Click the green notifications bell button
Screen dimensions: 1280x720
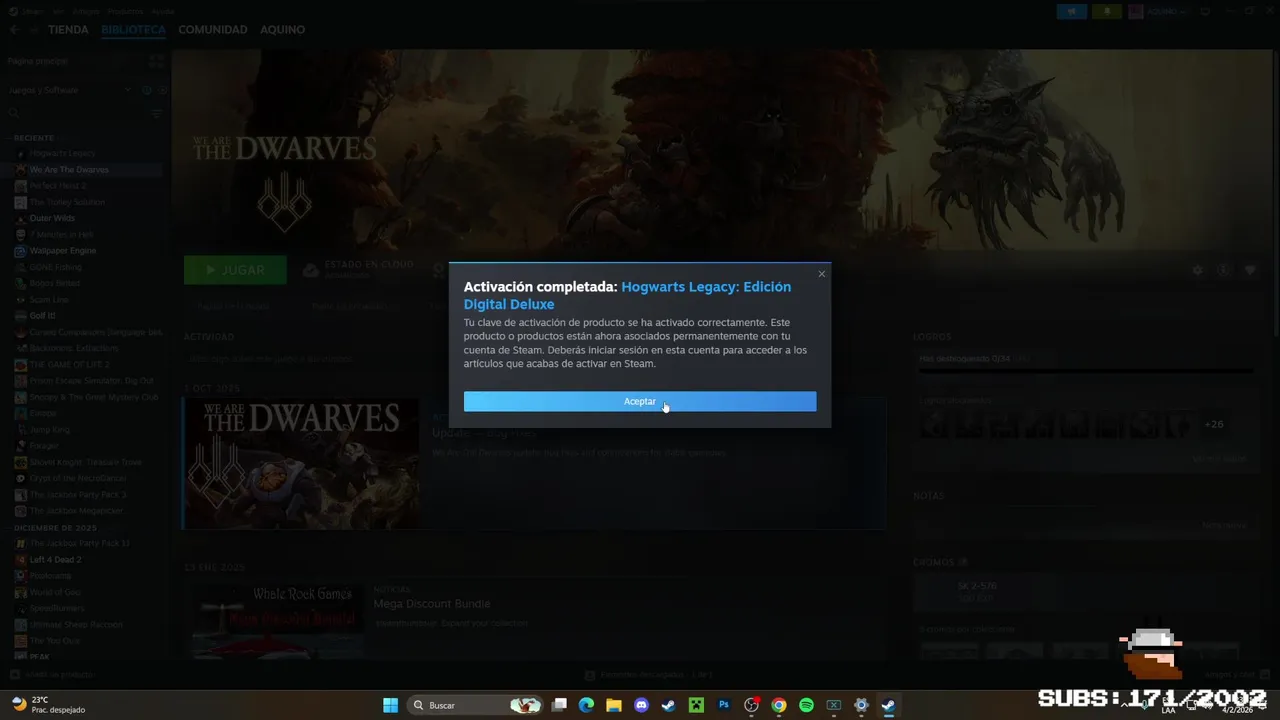click(1107, 11)
